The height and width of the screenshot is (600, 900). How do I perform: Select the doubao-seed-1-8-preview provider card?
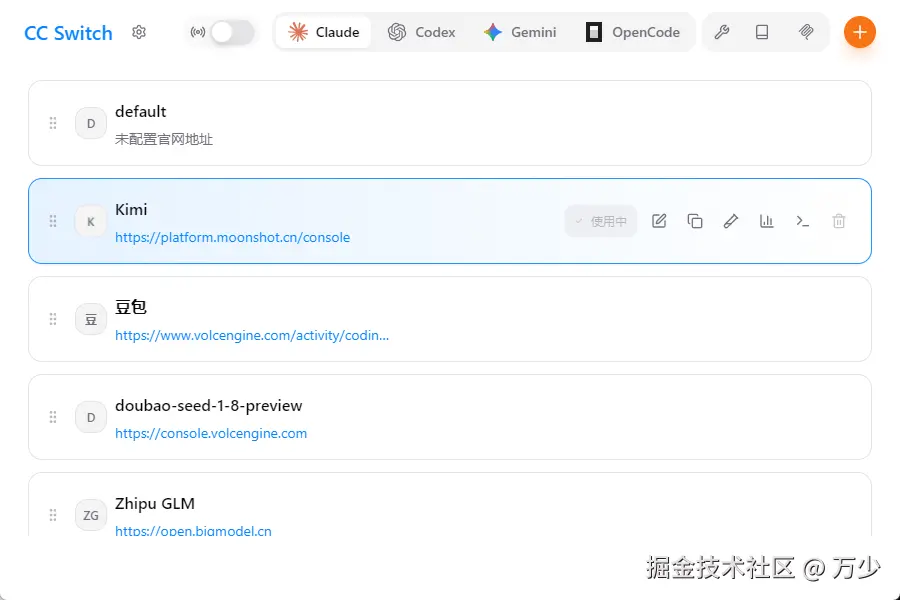coord(450,417)
